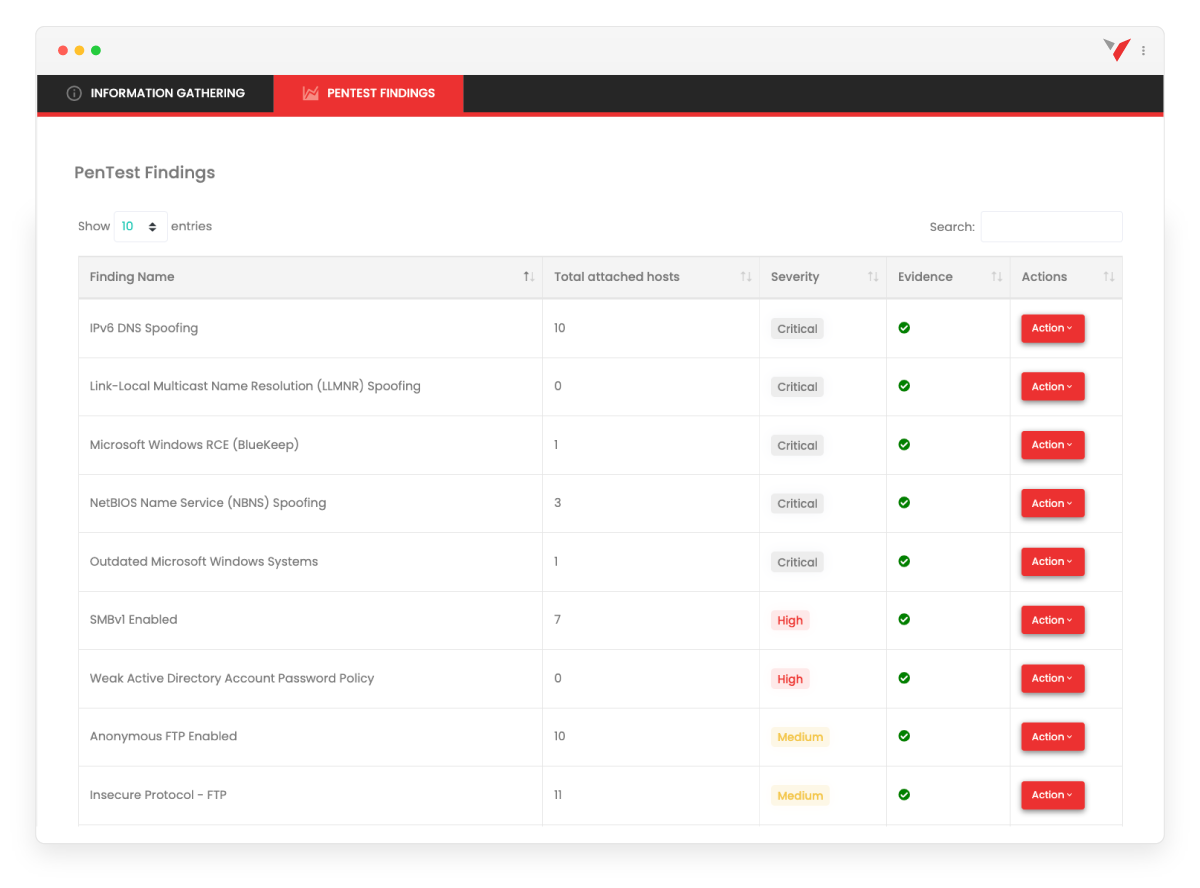The image size is (1200, 888).
Task: Click the PenTest Findings page heading
Action: point(145,173)
